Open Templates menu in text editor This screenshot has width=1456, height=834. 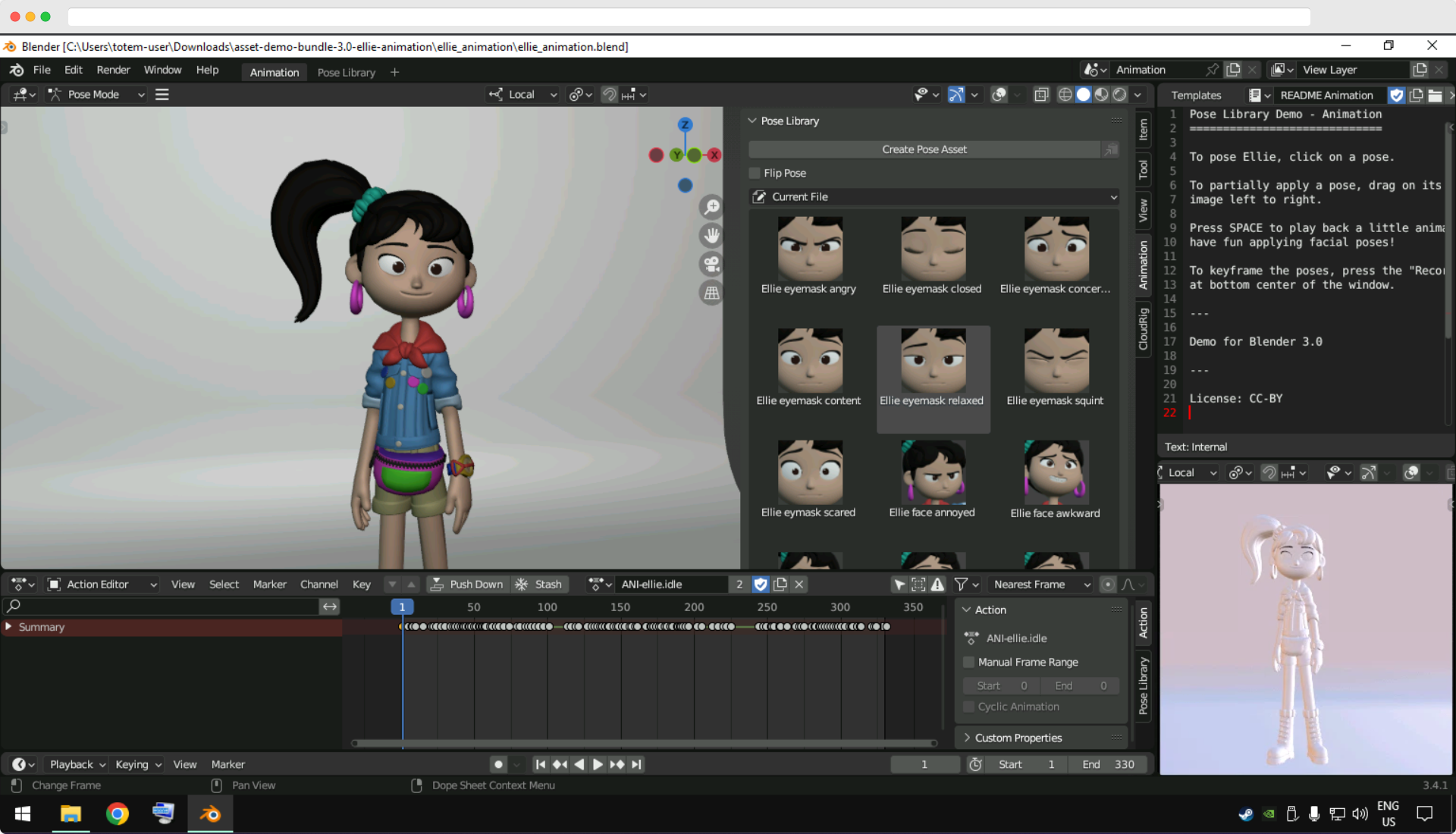point(1196,96)
